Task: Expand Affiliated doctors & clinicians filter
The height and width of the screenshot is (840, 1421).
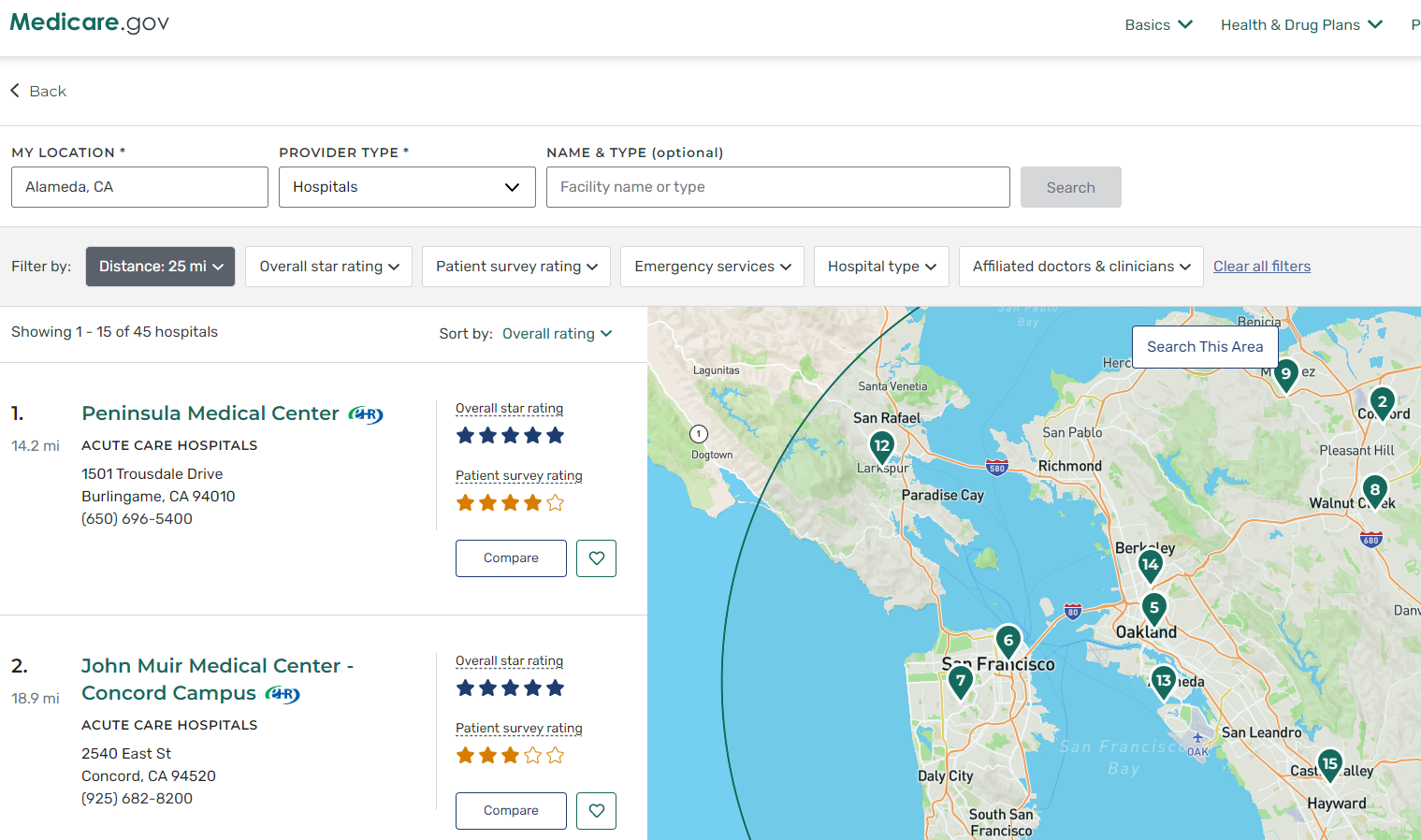Action: pyautogui.click(x=1080, y=267)
